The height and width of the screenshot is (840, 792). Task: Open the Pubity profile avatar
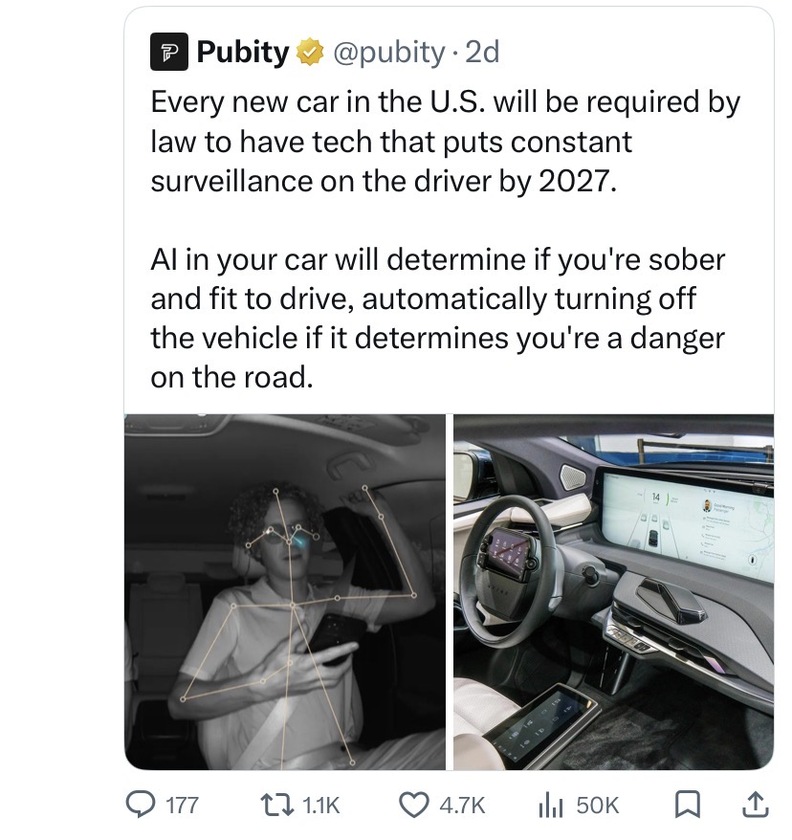pos(168,53)
